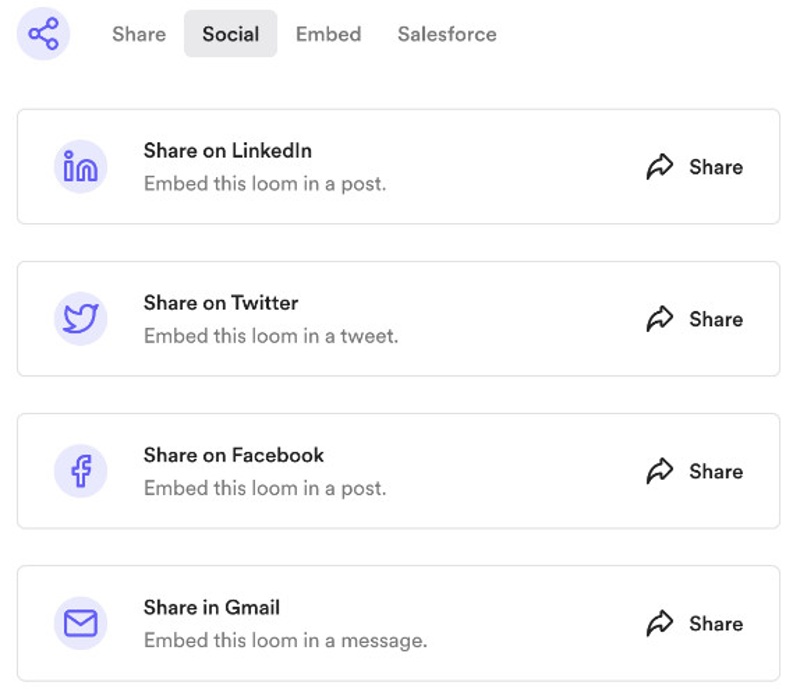Click the share arrow icon in Twitter row
Viewport: 800px width, 689px height.
(x=660, y=318)
